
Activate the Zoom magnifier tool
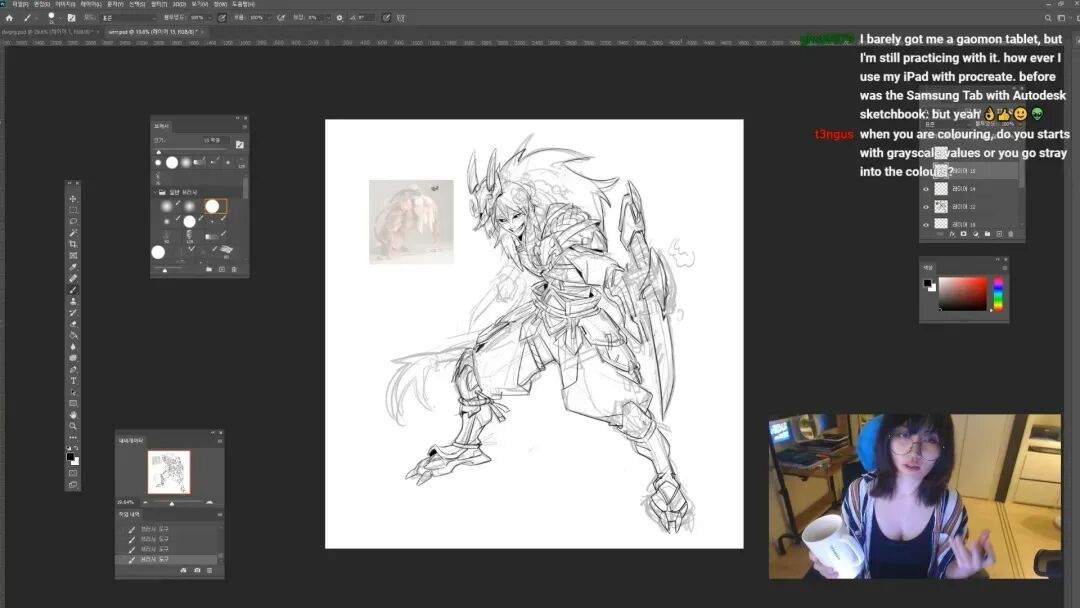click(x=73, y=426)
